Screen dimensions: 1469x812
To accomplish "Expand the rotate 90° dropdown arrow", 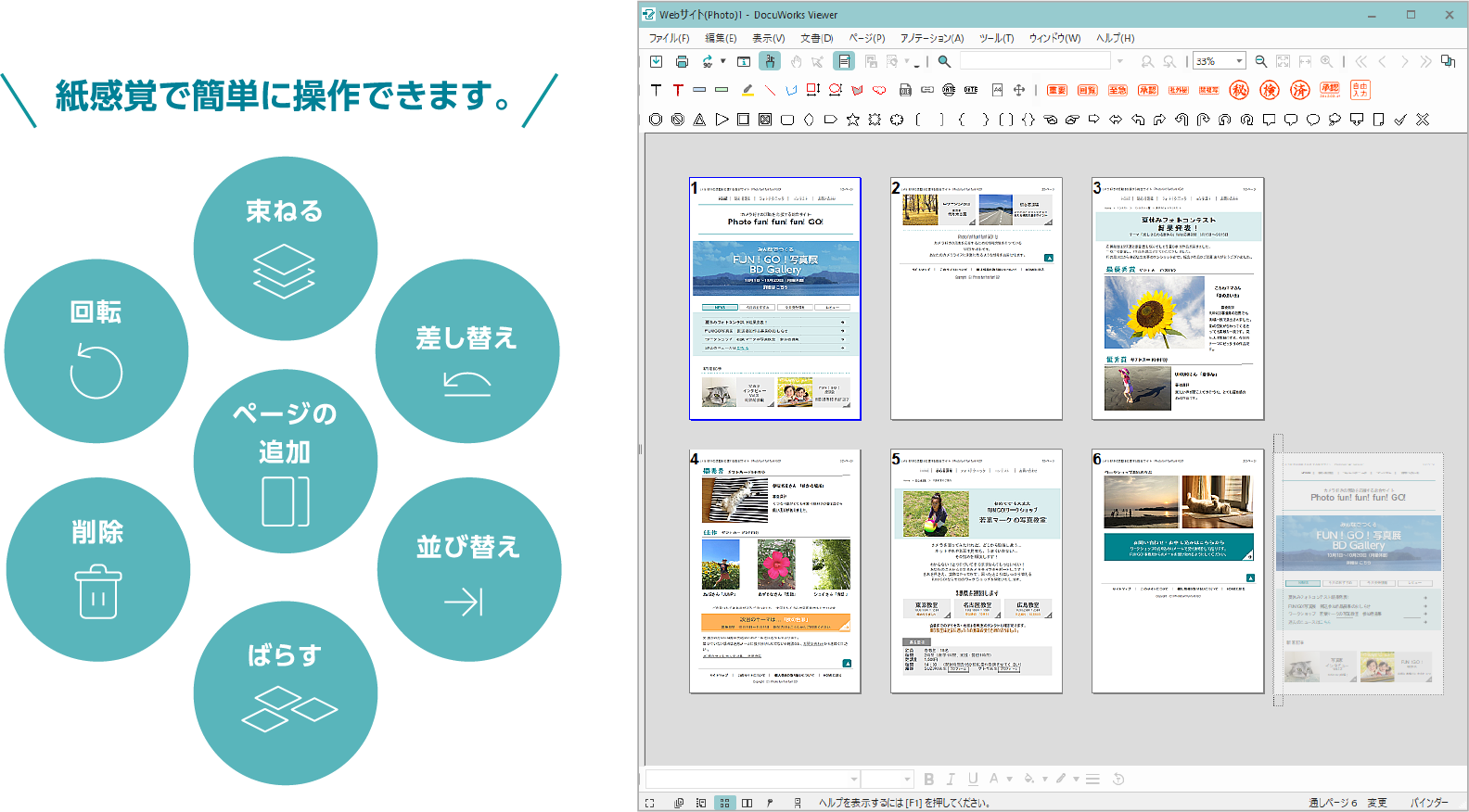I will [x=723, y=62].
